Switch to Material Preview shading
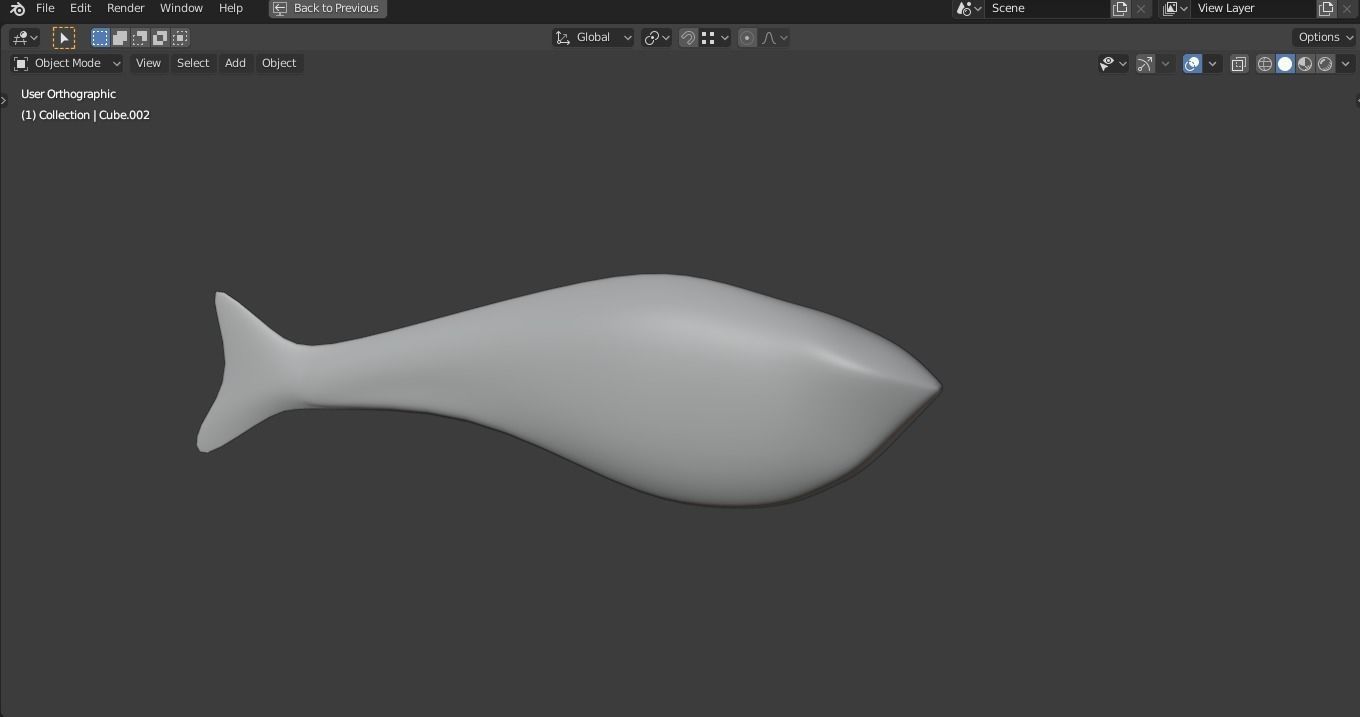The image size is (1360, 717). tap(1305, 64)
